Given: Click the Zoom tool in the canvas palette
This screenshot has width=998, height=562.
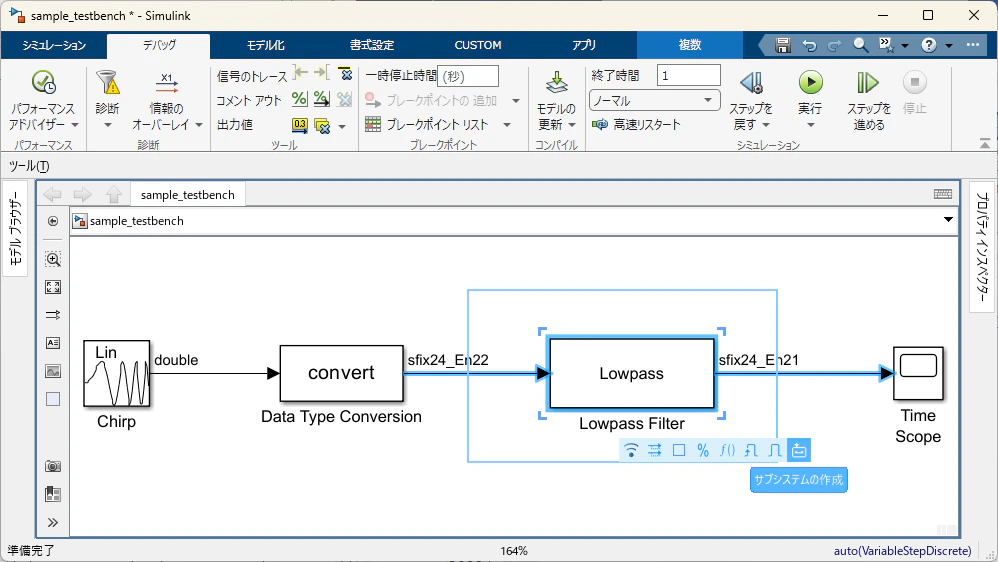Looking at the screenshot, I should [x=53, y=259].
